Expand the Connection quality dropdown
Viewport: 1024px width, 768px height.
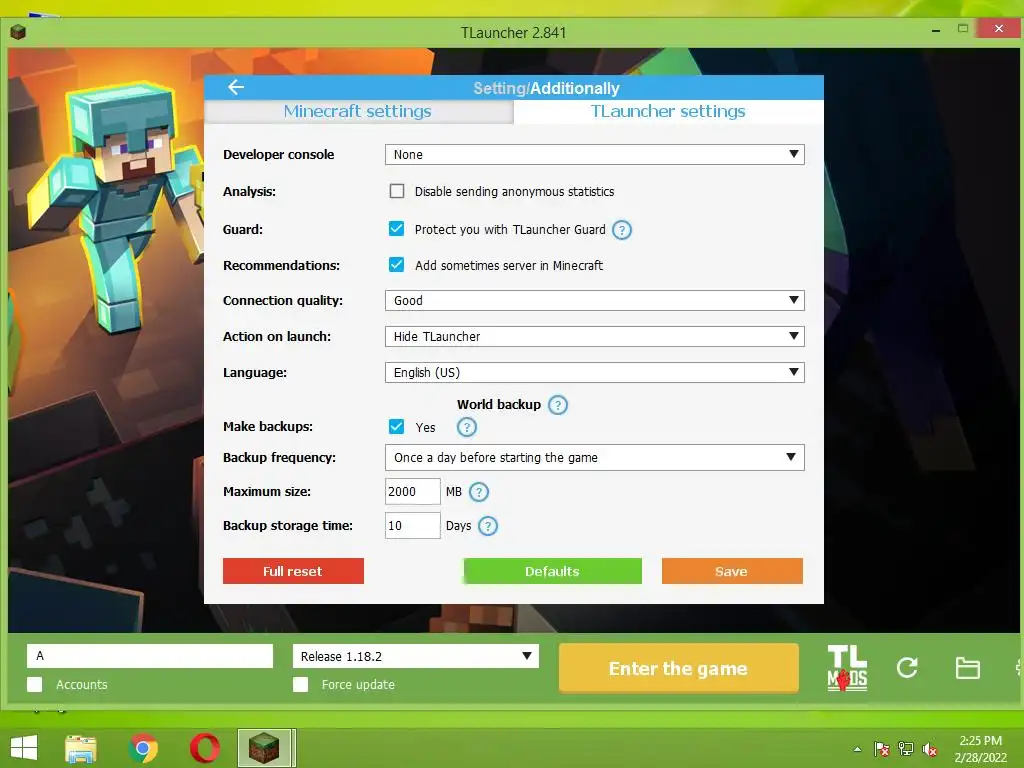coord(594,300)
